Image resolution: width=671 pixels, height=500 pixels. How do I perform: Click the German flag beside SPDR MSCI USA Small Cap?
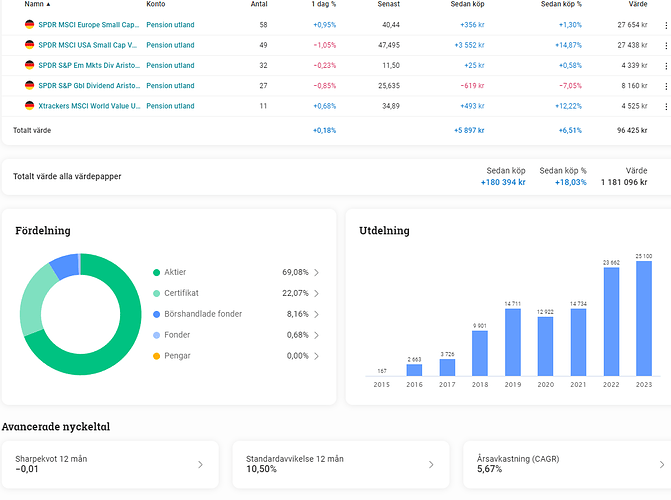pyautogui.click(x=30, y=45)
